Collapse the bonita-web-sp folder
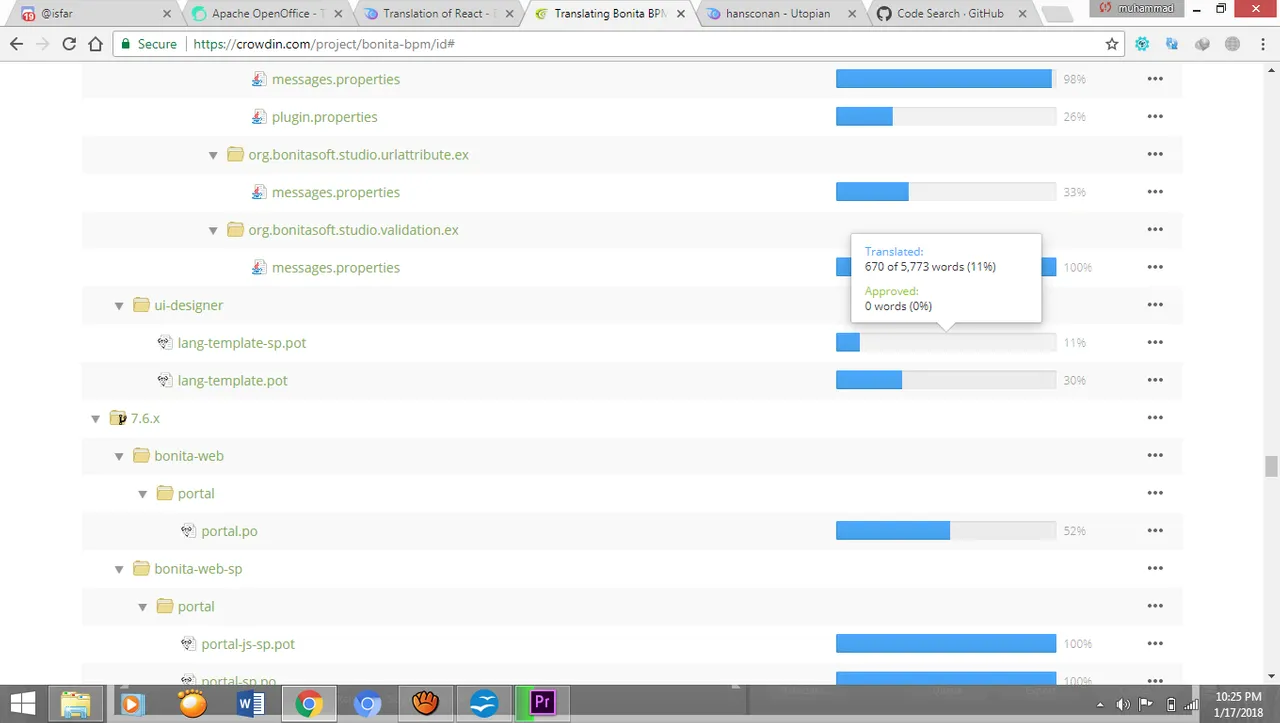The image size is (1280, 723). (119, 570)
